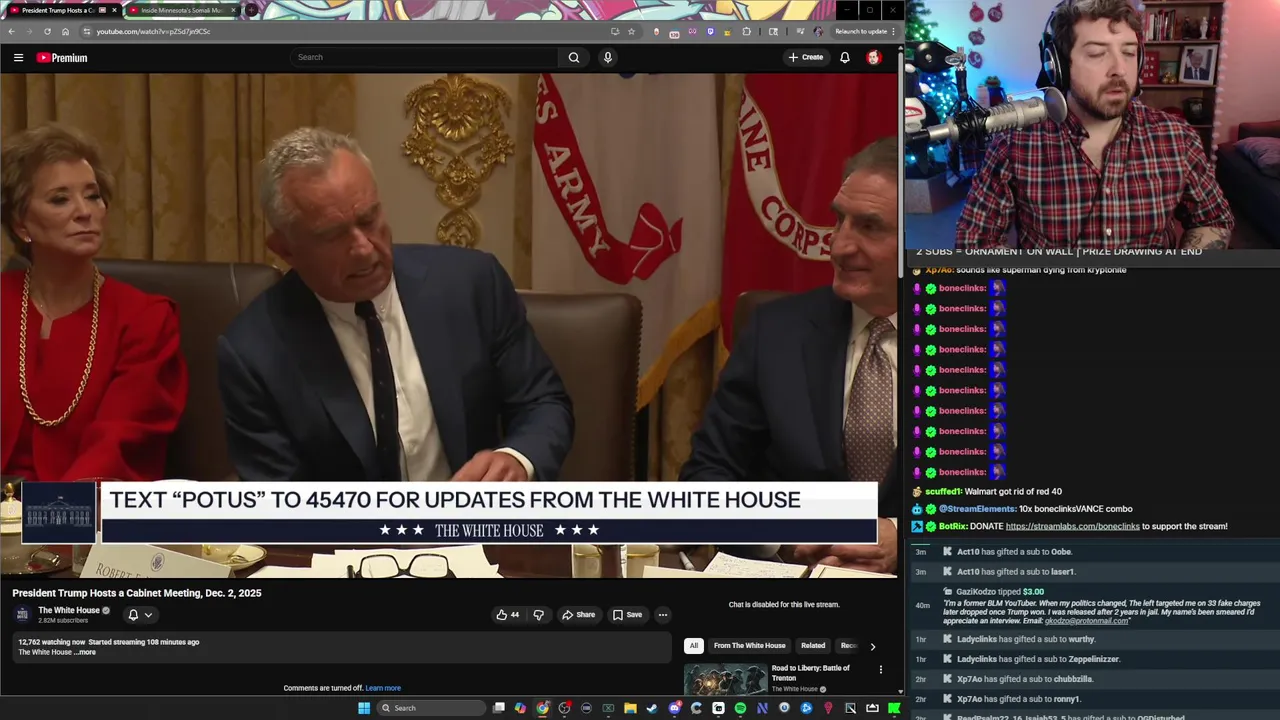Screen dimensions: 1280x720
Task: Select the Related filter chip
Action: pos(813,645)
